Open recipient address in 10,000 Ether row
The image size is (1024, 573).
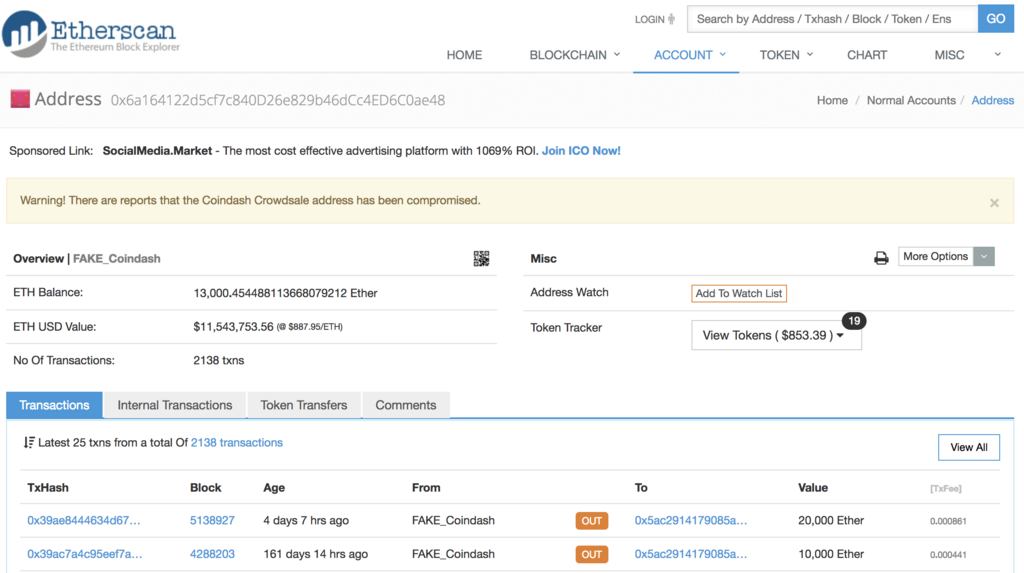click(691, 554)
